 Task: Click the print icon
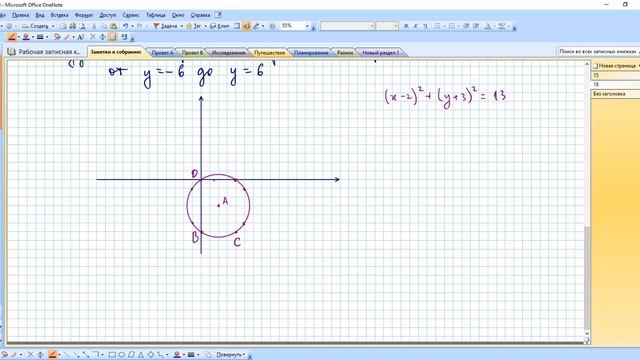73,26
